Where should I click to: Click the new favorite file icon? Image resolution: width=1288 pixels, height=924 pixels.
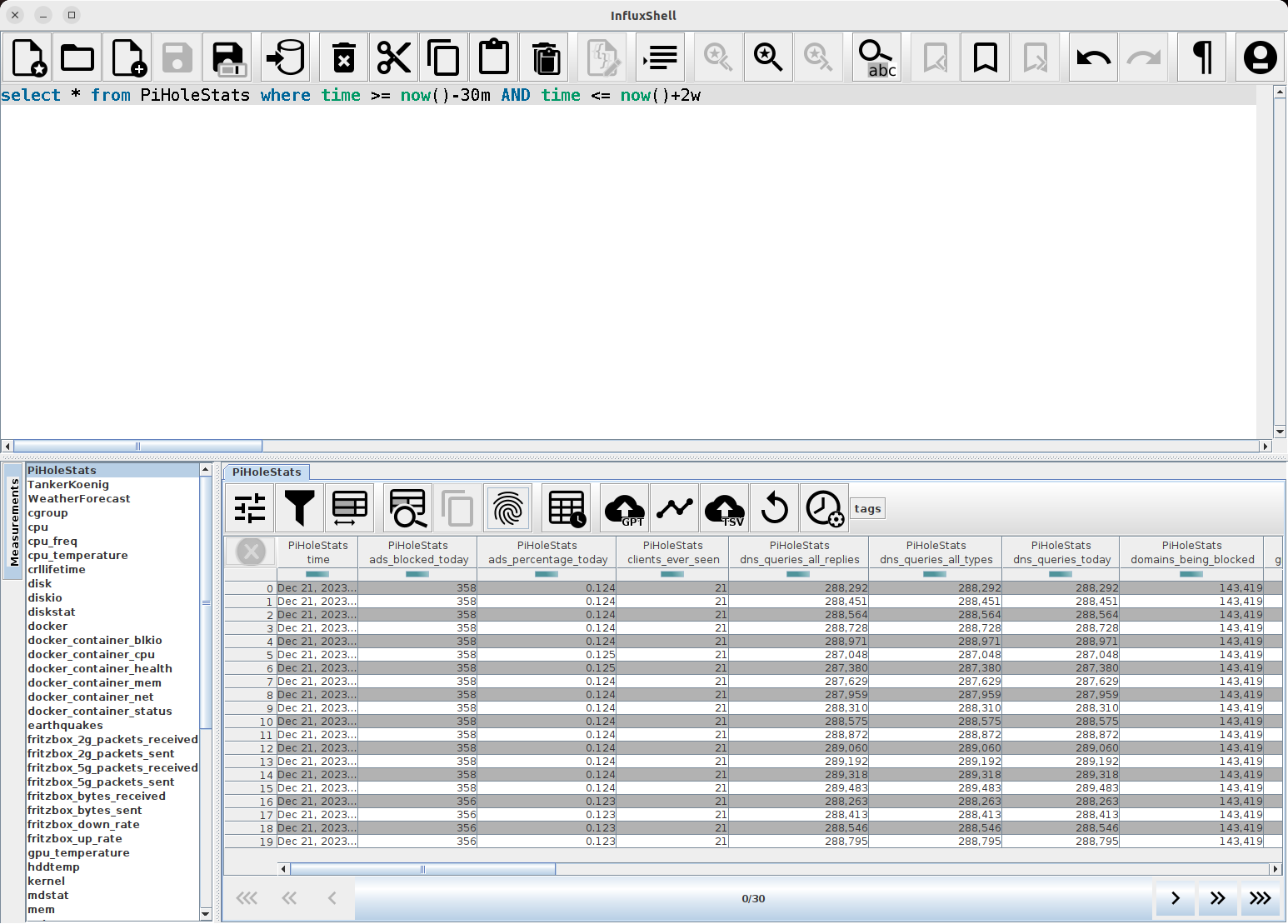tap(27, 57)
